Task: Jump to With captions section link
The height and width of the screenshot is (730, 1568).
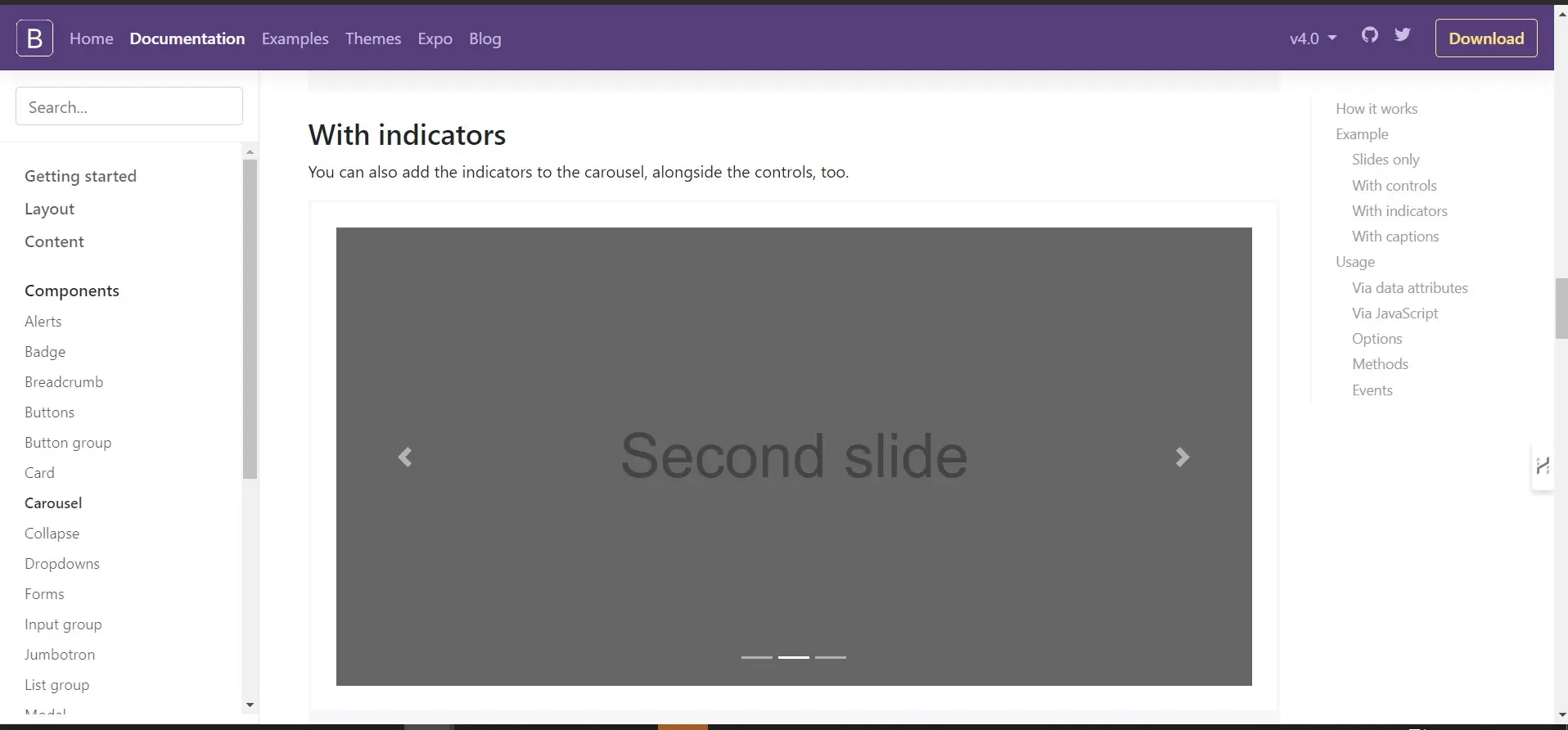Action: pos(1395,237)
